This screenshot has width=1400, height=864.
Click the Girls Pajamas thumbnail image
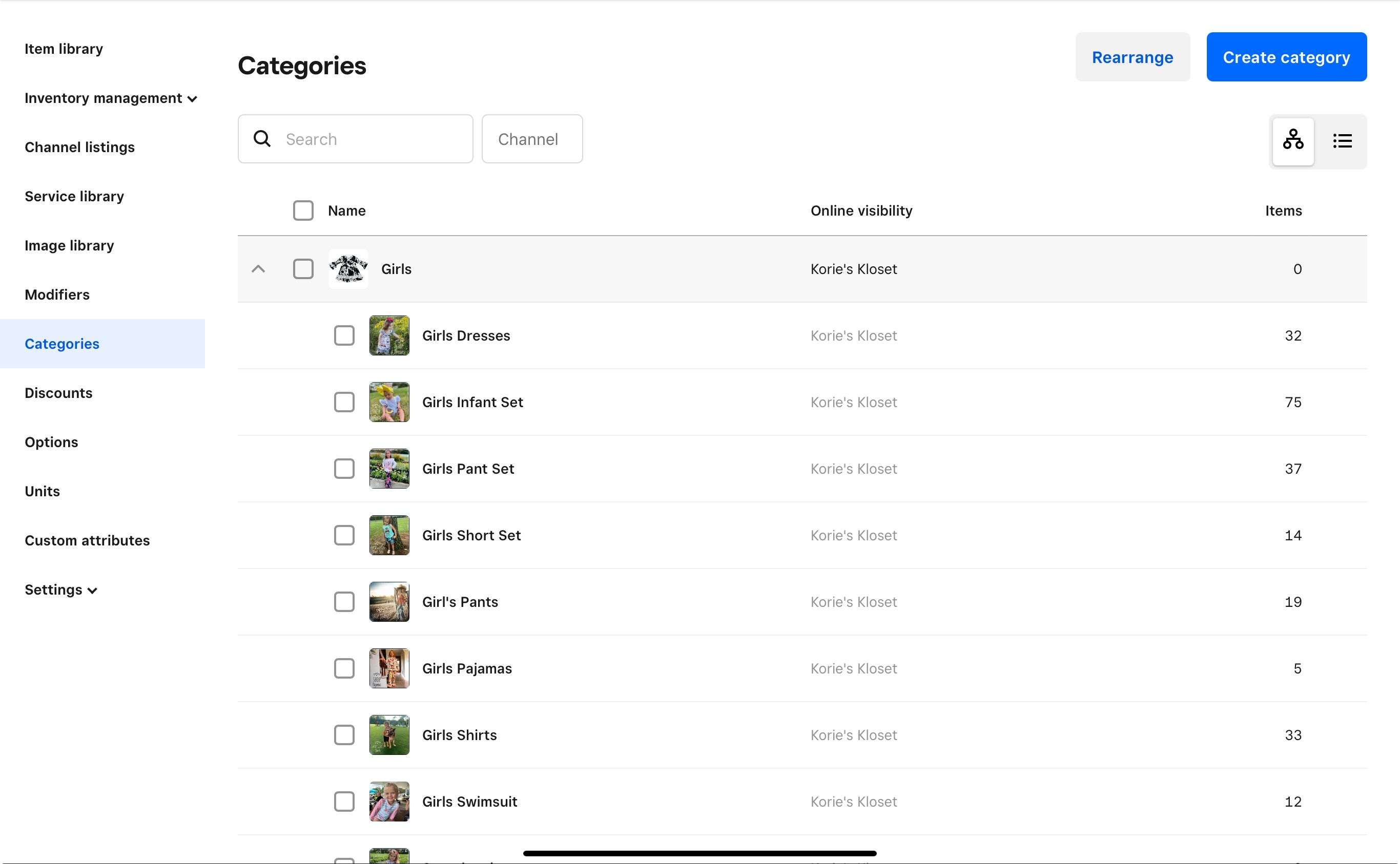[x=389, y=668]
